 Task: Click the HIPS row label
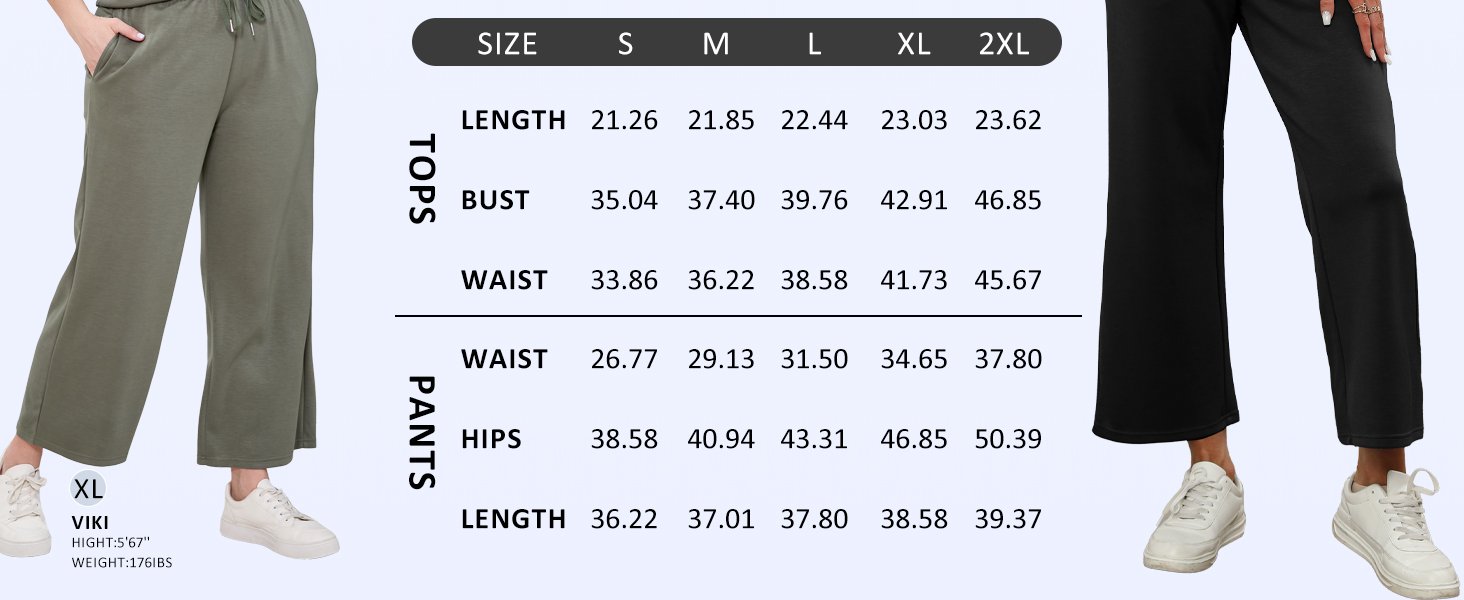[492, 439]
